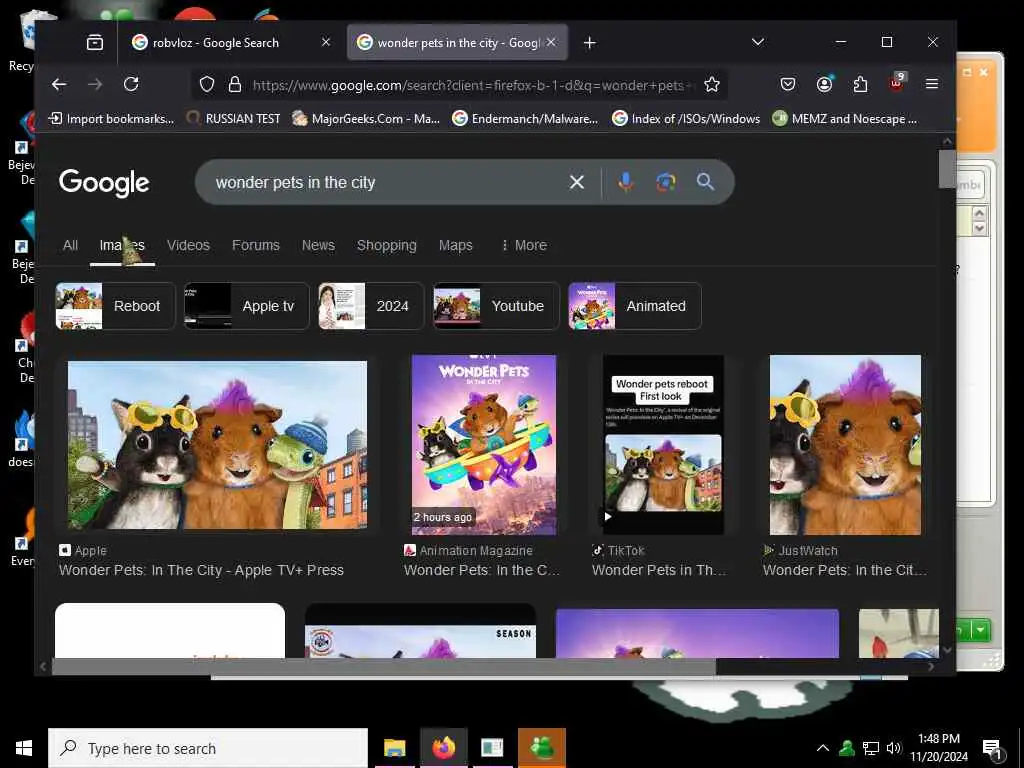The height and width of the screenshot is (768, 1024).
Task: Open the uBlock Origin extension icon
Action: (897, 83)
